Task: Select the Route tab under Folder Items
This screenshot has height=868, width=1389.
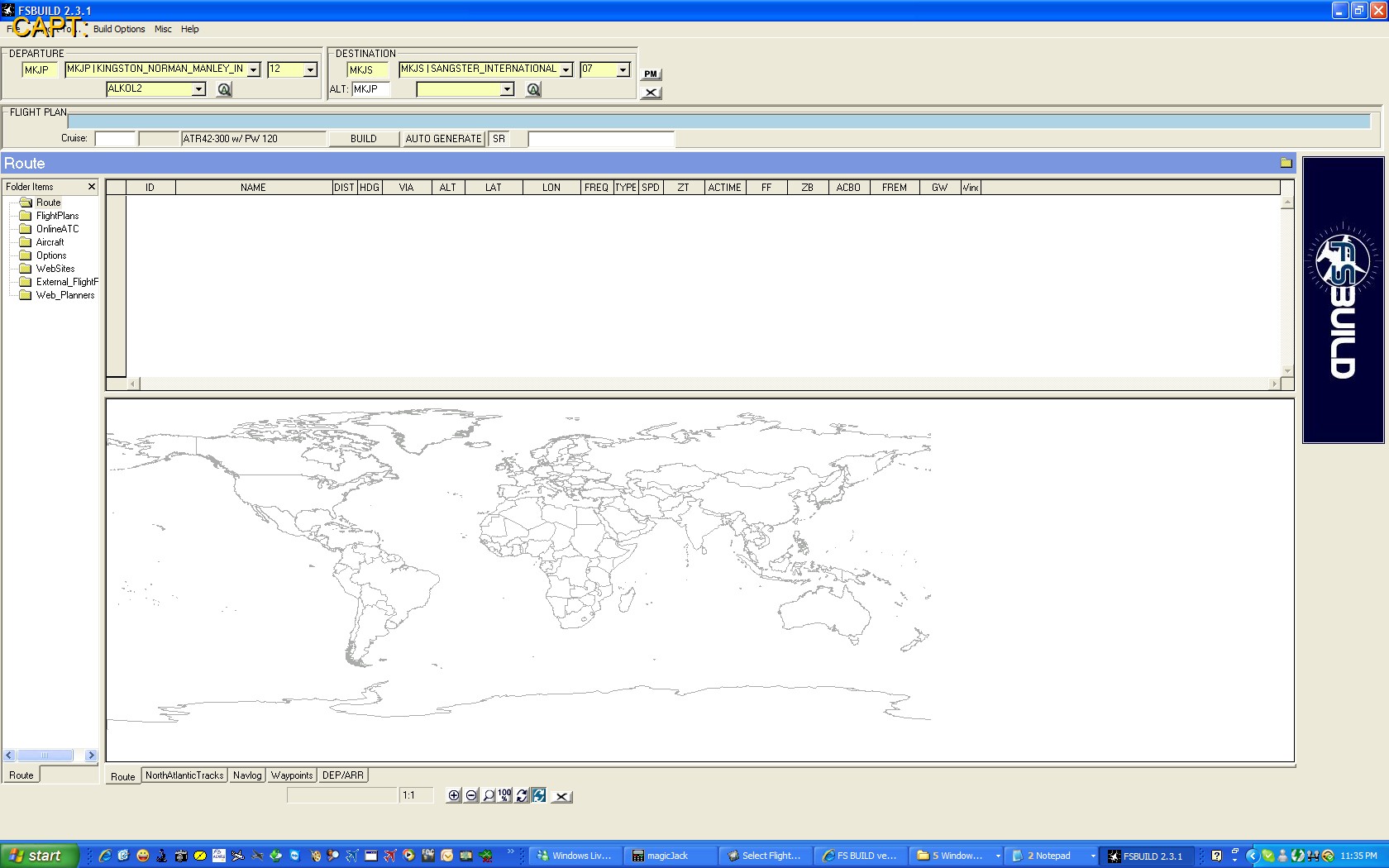Action: 21,775
